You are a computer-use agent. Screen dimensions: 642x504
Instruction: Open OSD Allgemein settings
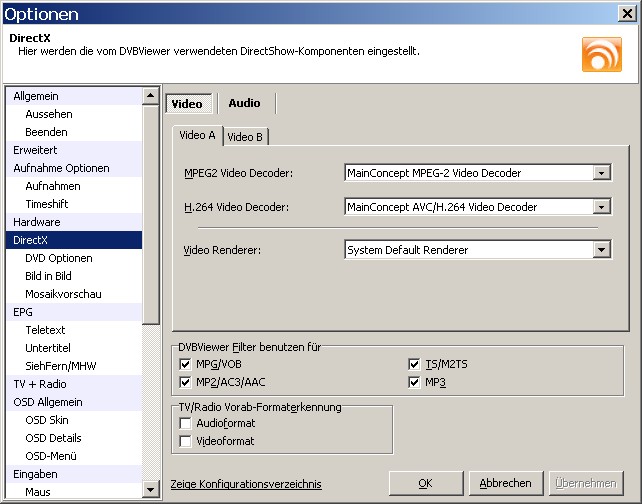click(x=74, y=402)
